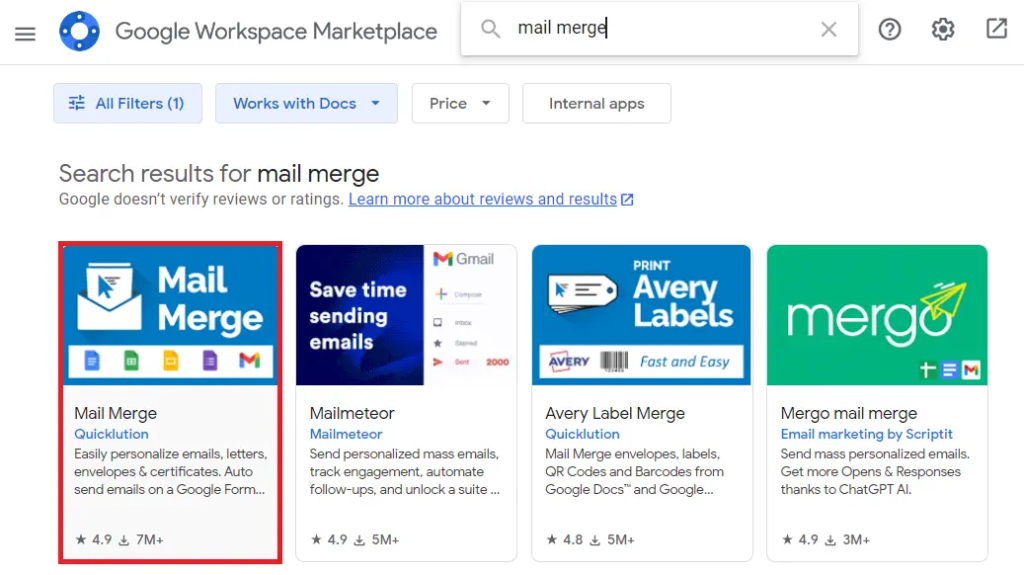1024x575 pixels.
Task: Click Email marketing by Scriptit link
Action: click(x=866, y=434)
